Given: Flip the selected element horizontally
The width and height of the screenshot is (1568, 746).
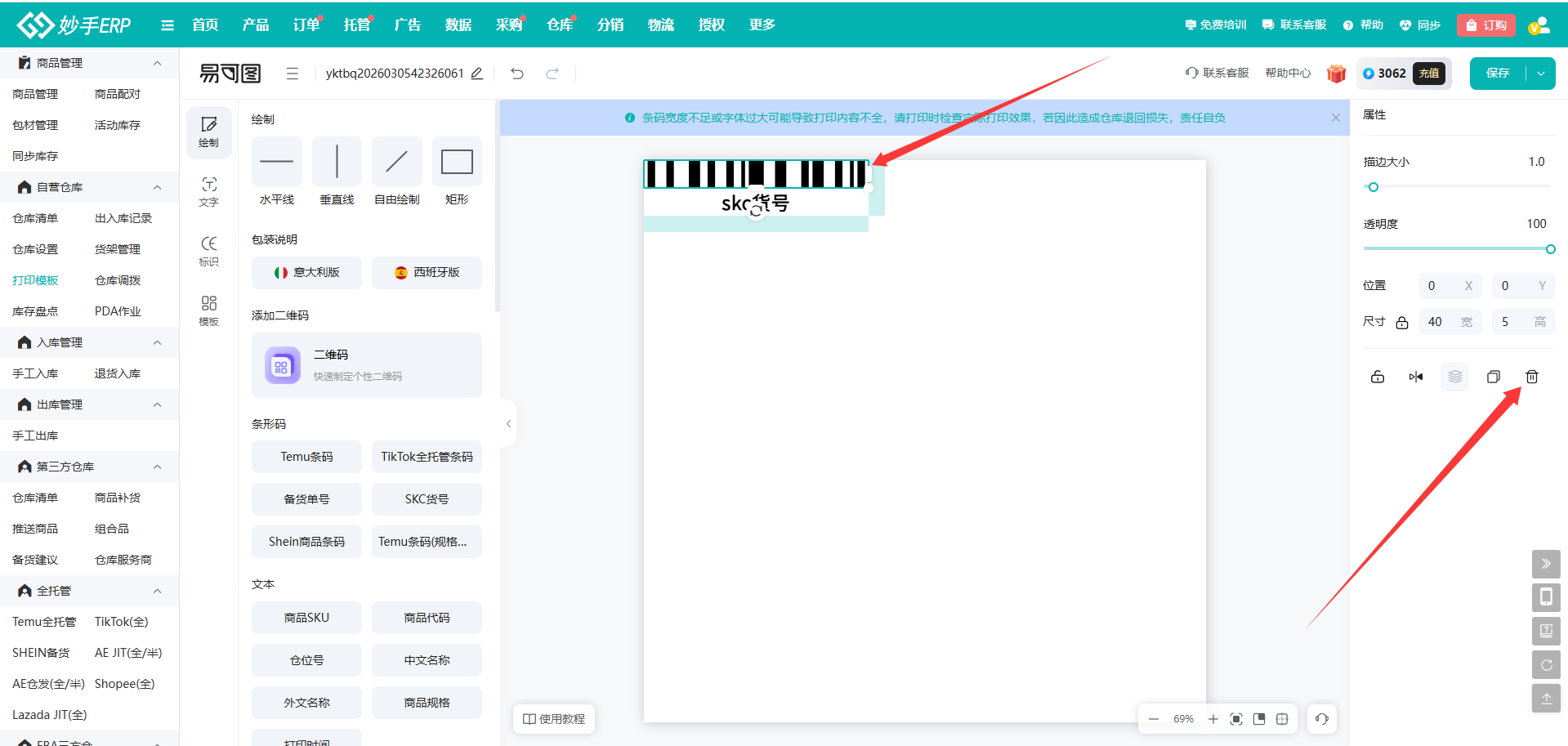Looking at the screenshot, I should [1416, 377].
